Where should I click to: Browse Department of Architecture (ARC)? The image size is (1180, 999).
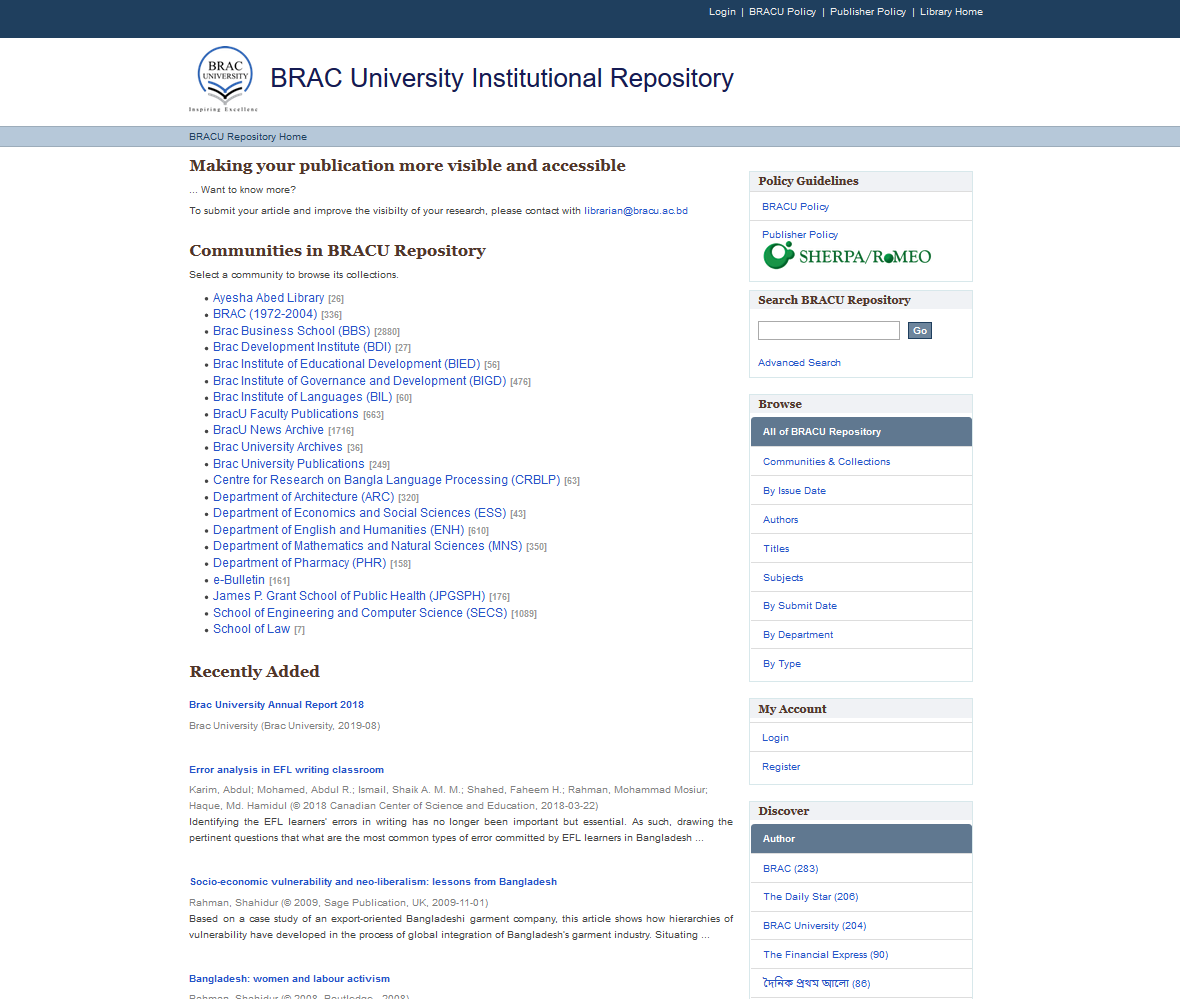(303, 497)
